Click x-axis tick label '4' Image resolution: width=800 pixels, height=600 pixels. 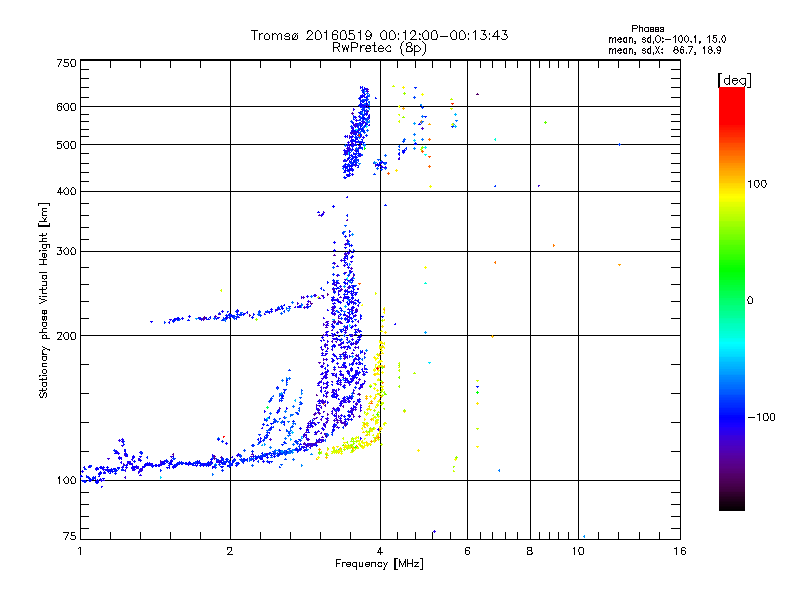point(380,551)
